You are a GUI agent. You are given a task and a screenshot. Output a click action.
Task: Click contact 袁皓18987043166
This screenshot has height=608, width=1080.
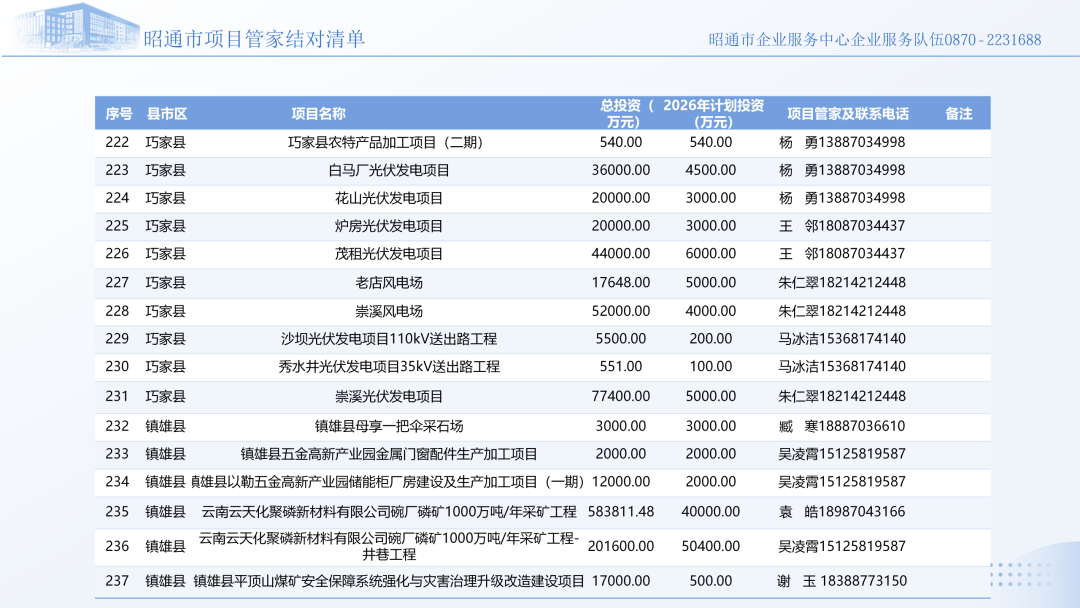pyautogui.click(x=842, y=512)
